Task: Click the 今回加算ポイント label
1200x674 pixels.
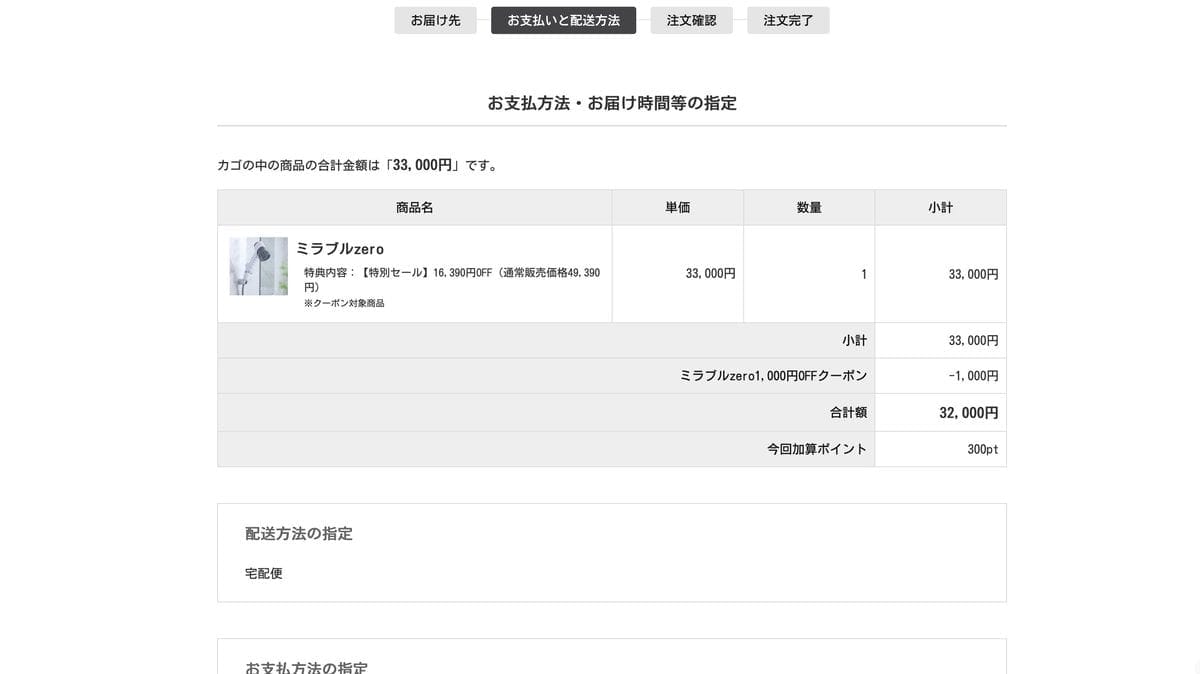Action: coord(817,449)
